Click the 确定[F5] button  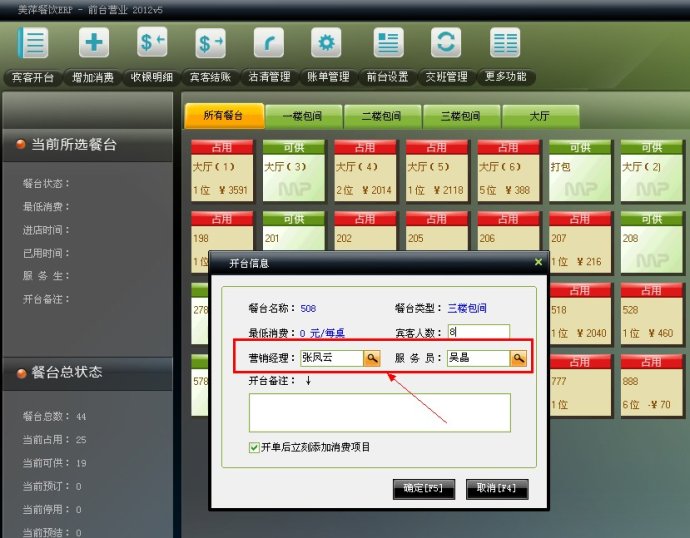pyautogui.click(x=424, y=489)
